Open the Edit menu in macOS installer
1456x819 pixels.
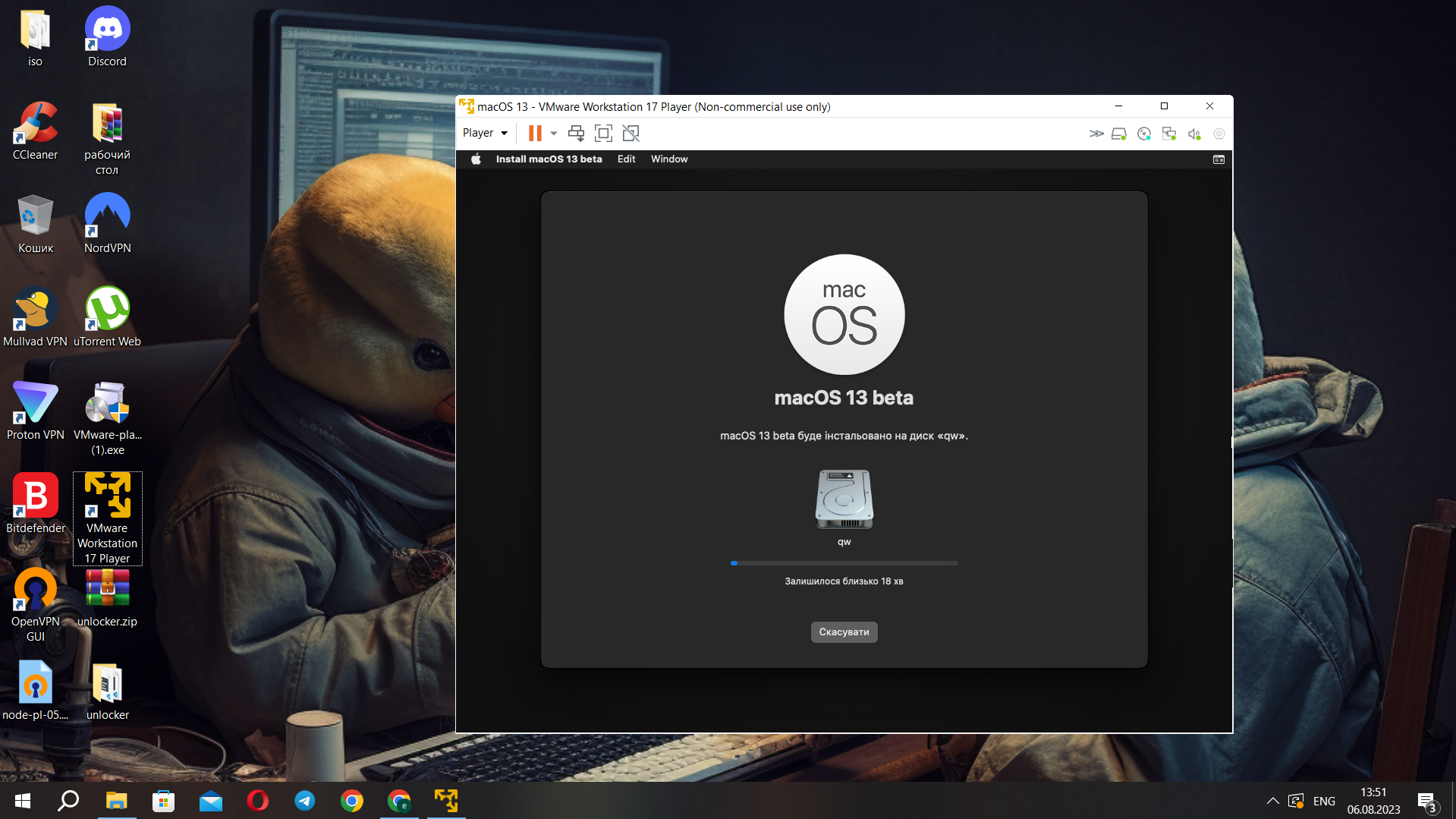click(626, 159)
